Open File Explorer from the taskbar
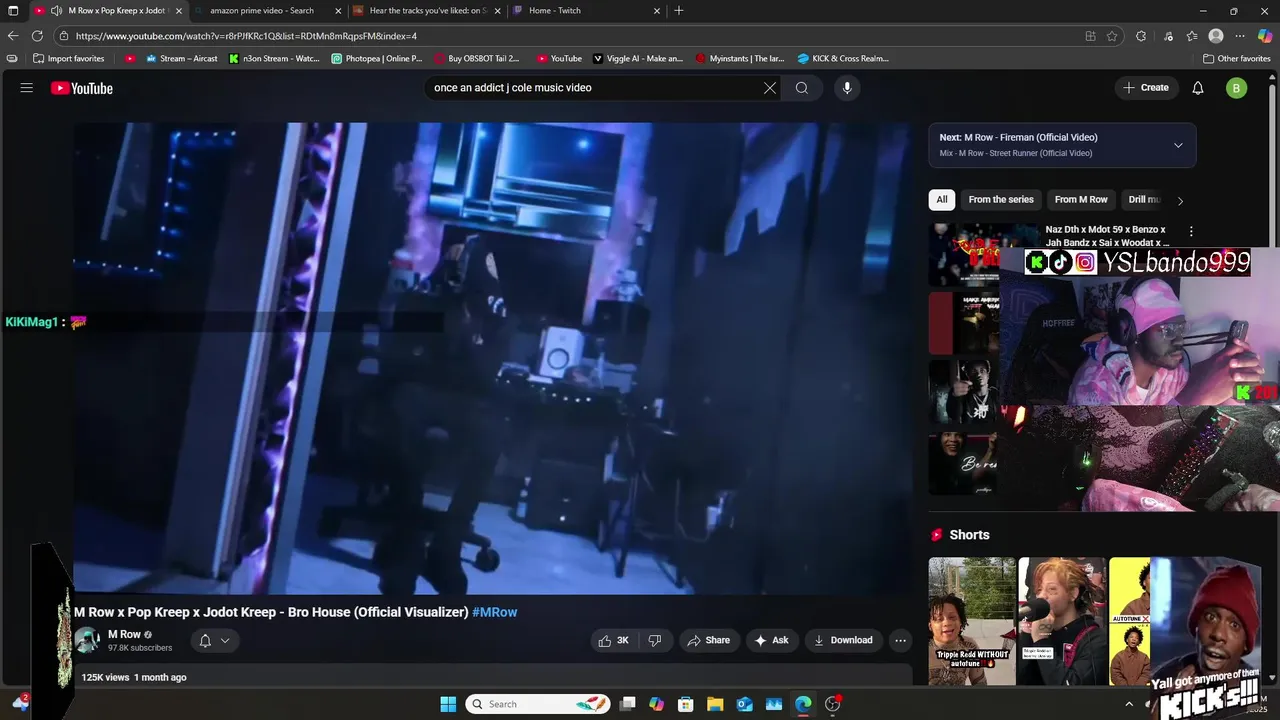The height and width of the screenshot is (720, 1280). coord(715,704)
